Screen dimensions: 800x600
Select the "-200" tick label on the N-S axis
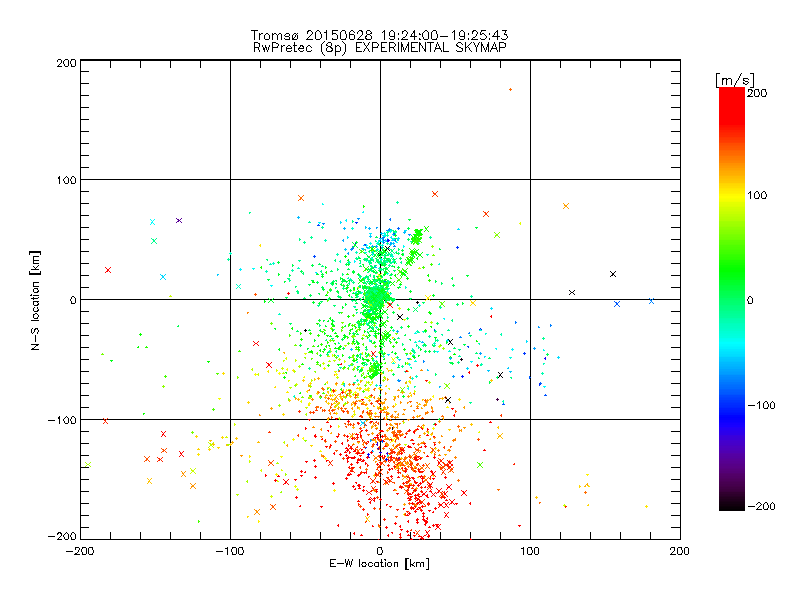point(62,536)
